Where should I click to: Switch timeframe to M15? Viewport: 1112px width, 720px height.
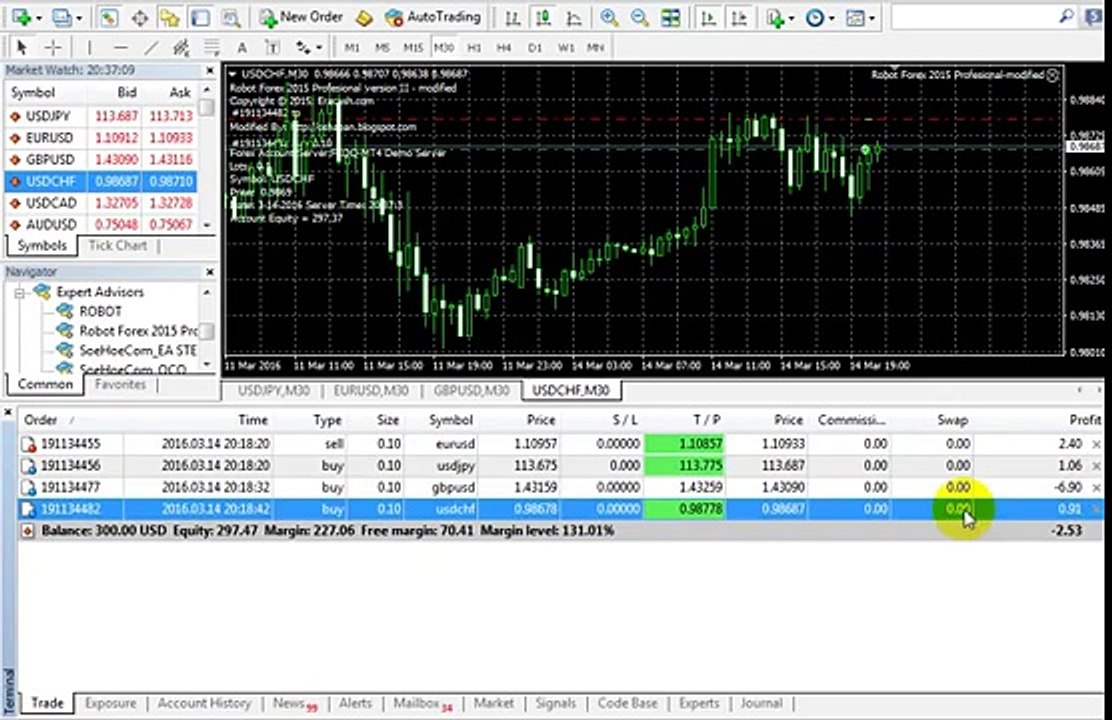point(413,48)
